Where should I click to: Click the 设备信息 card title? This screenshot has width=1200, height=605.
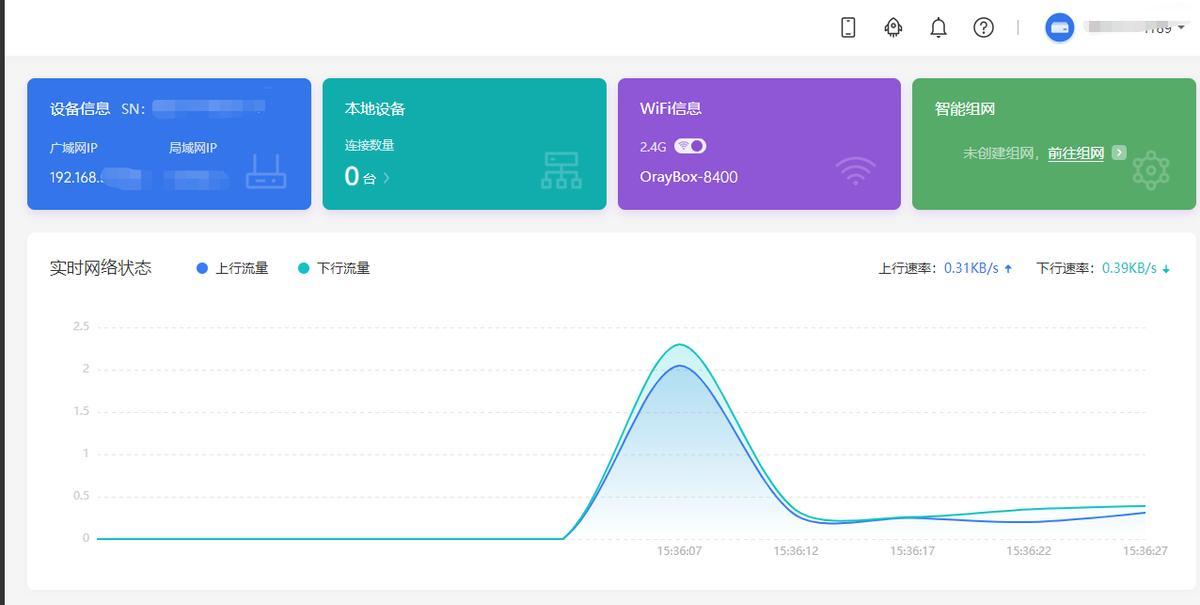80,109
